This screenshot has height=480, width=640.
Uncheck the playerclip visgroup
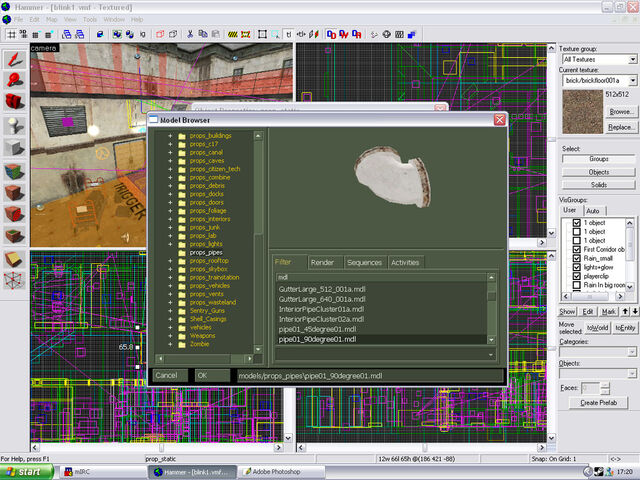point(577,276)
